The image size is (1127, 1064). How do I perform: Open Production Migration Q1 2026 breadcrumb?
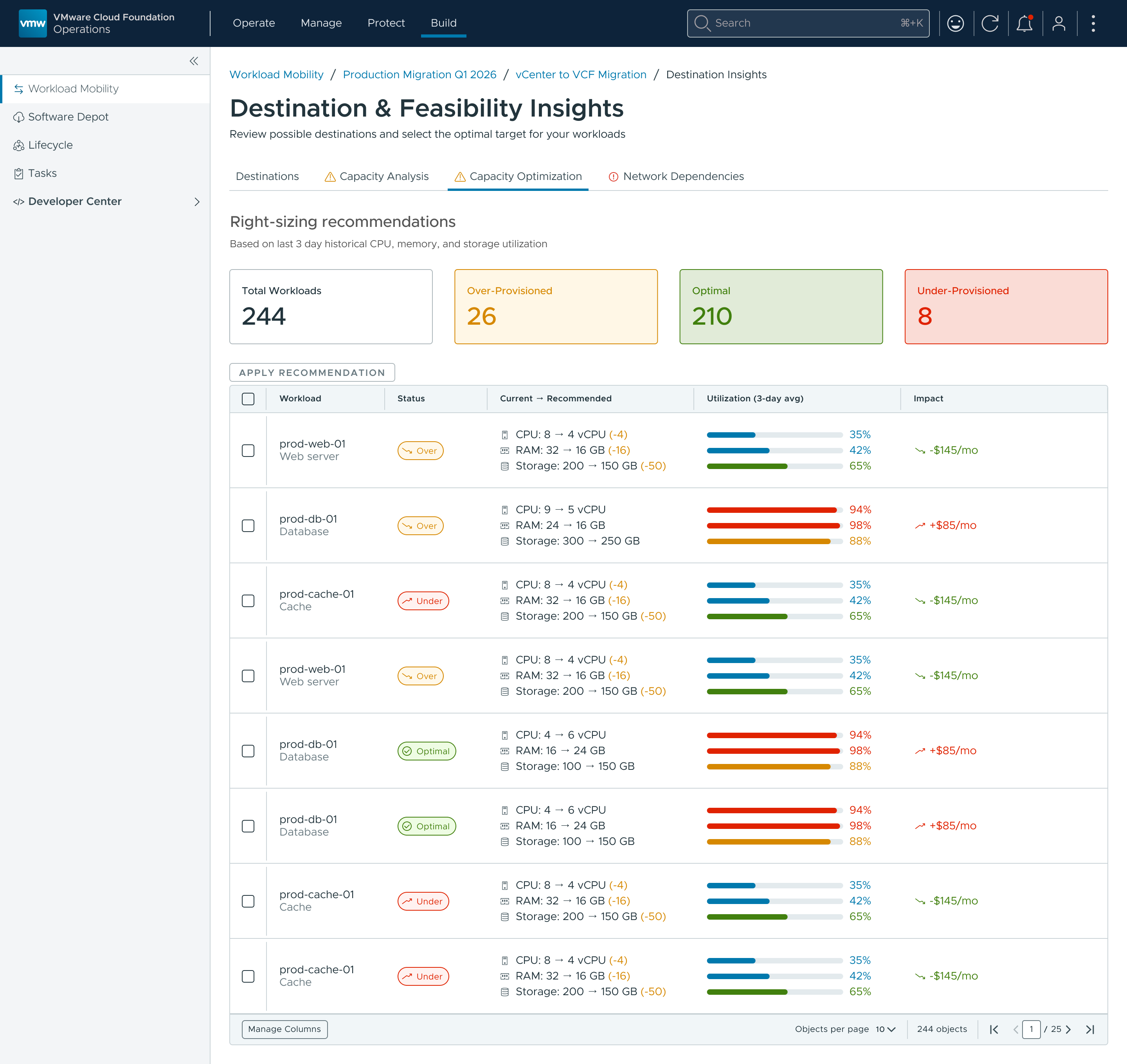pos(419,75)
